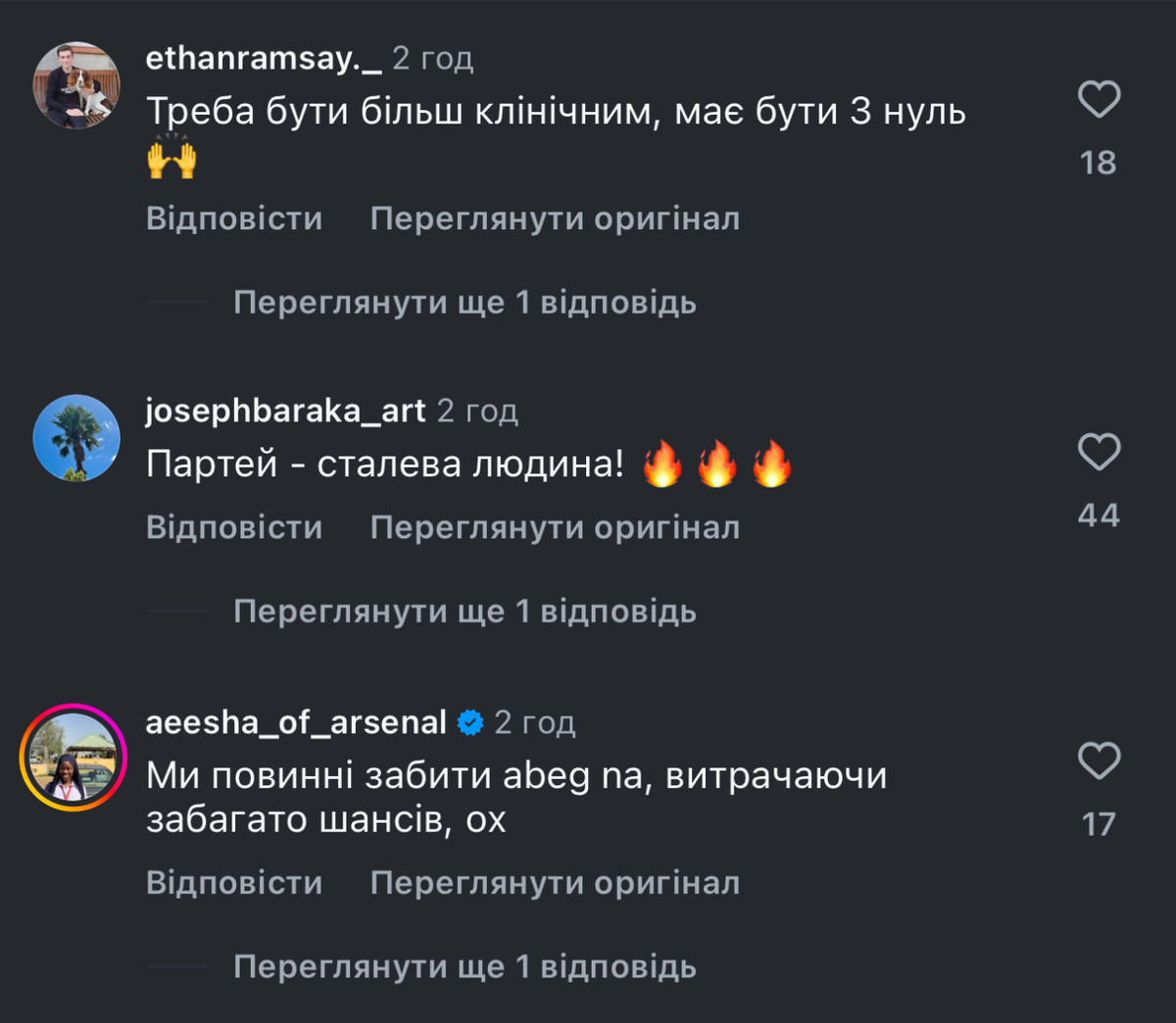
Task: Show original text of josephbaraka_art's comment
Action: coord(555,527)
